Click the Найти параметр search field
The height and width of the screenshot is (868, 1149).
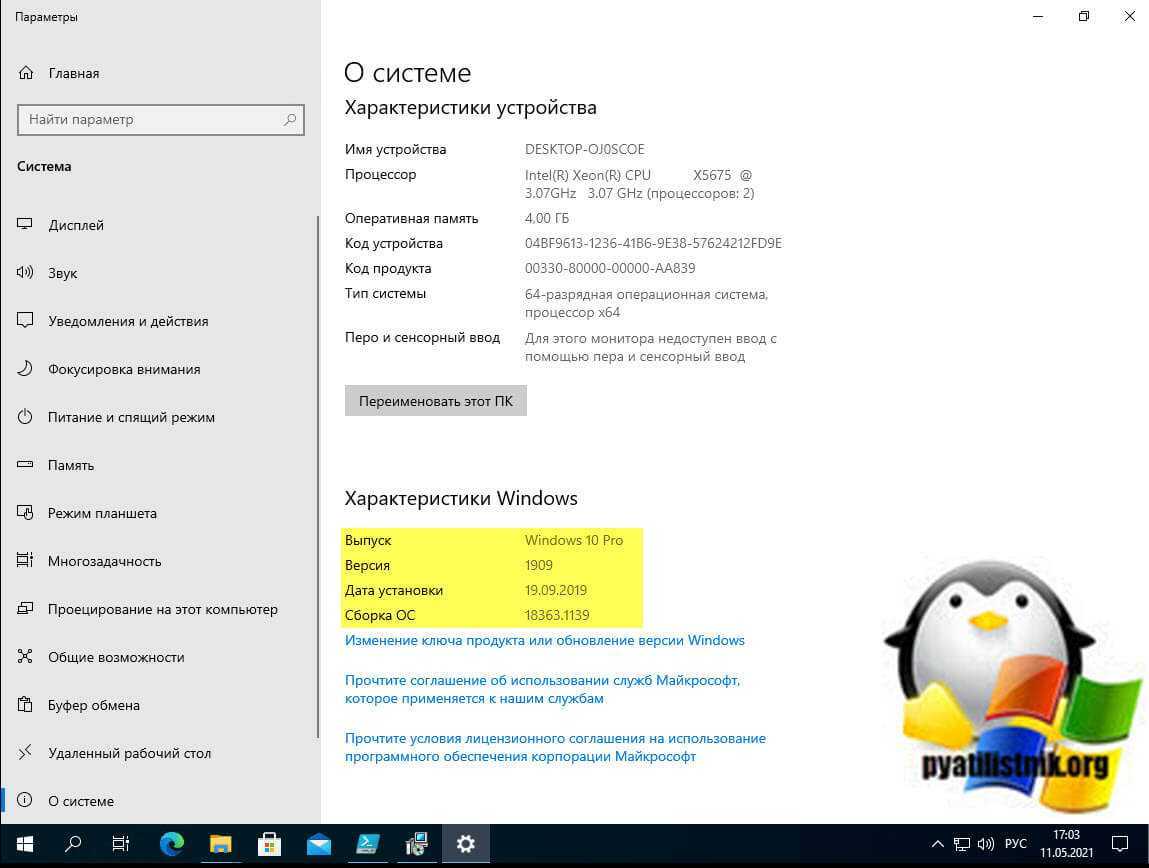pyautogui.click(x=150, y=120)
